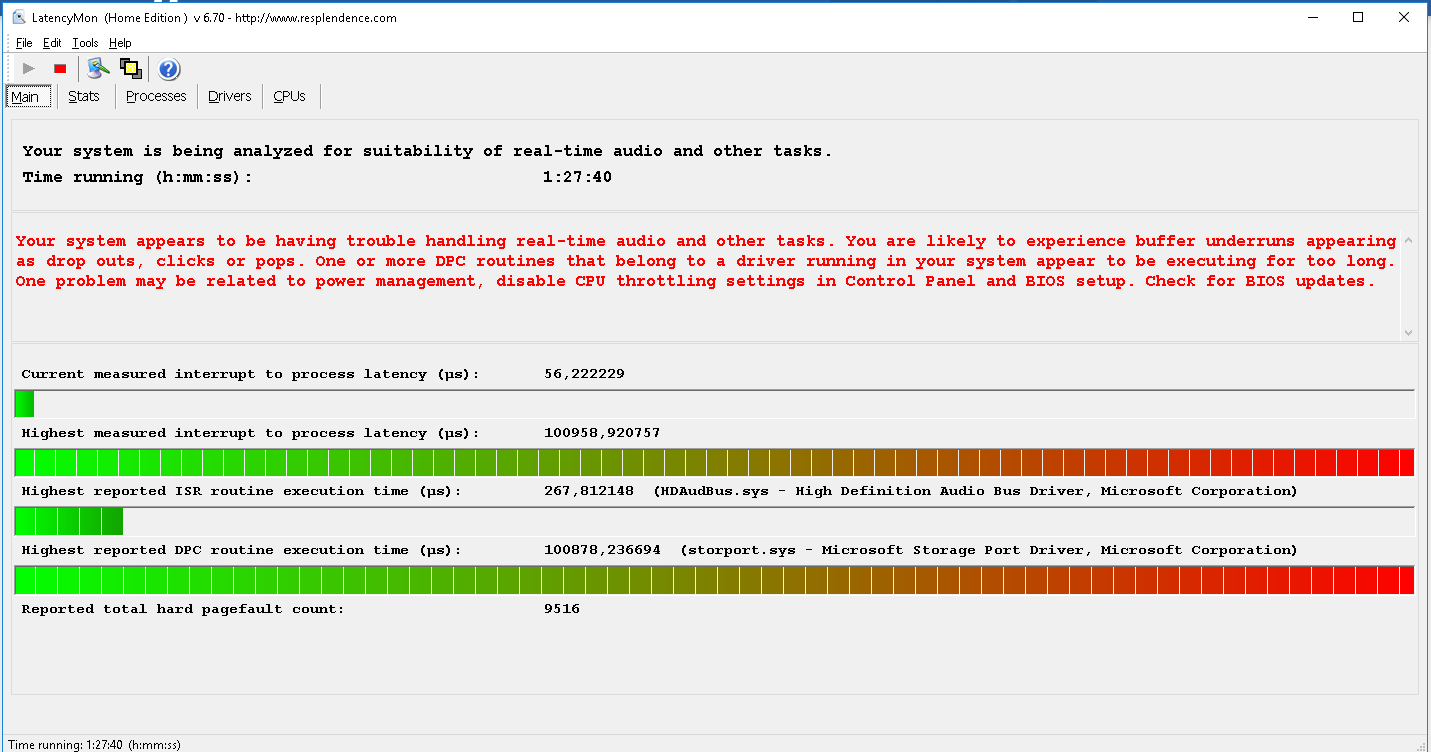This screenshot has width=1431, height=752.
Task: Click the warning text scrollbar down arrow
Action: (1408, 332)
